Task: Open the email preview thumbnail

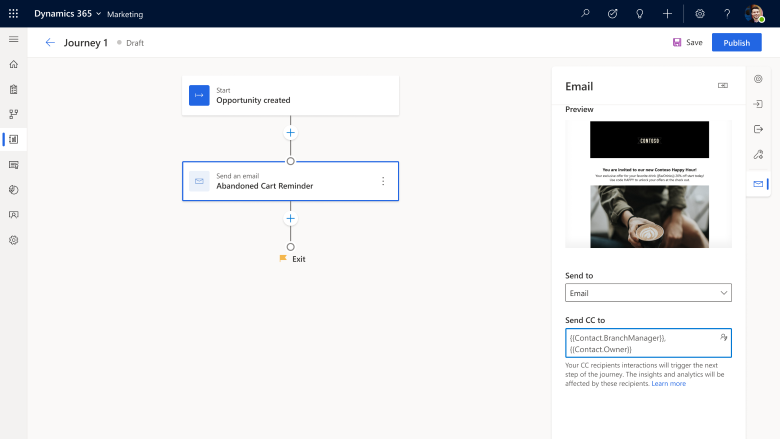Action: (x=649, y=184)
